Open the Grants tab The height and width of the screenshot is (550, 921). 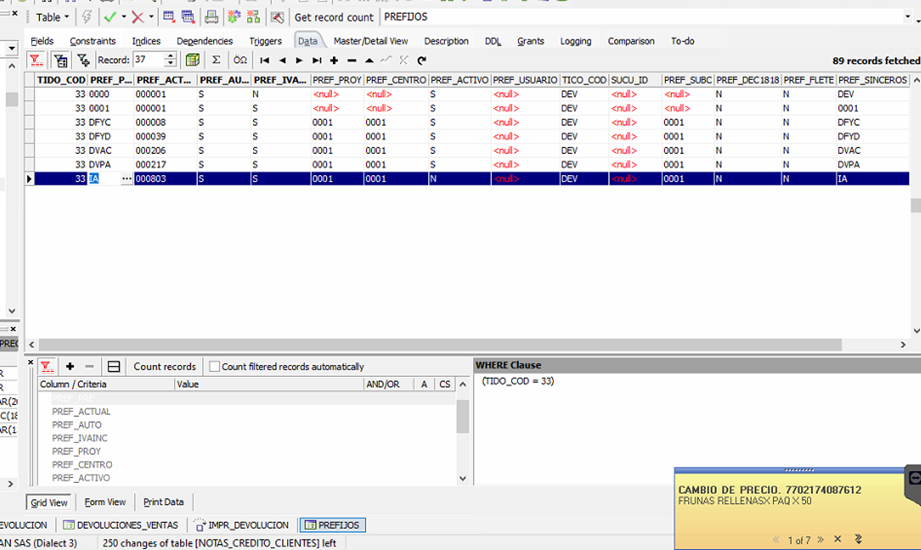[530, 41]
